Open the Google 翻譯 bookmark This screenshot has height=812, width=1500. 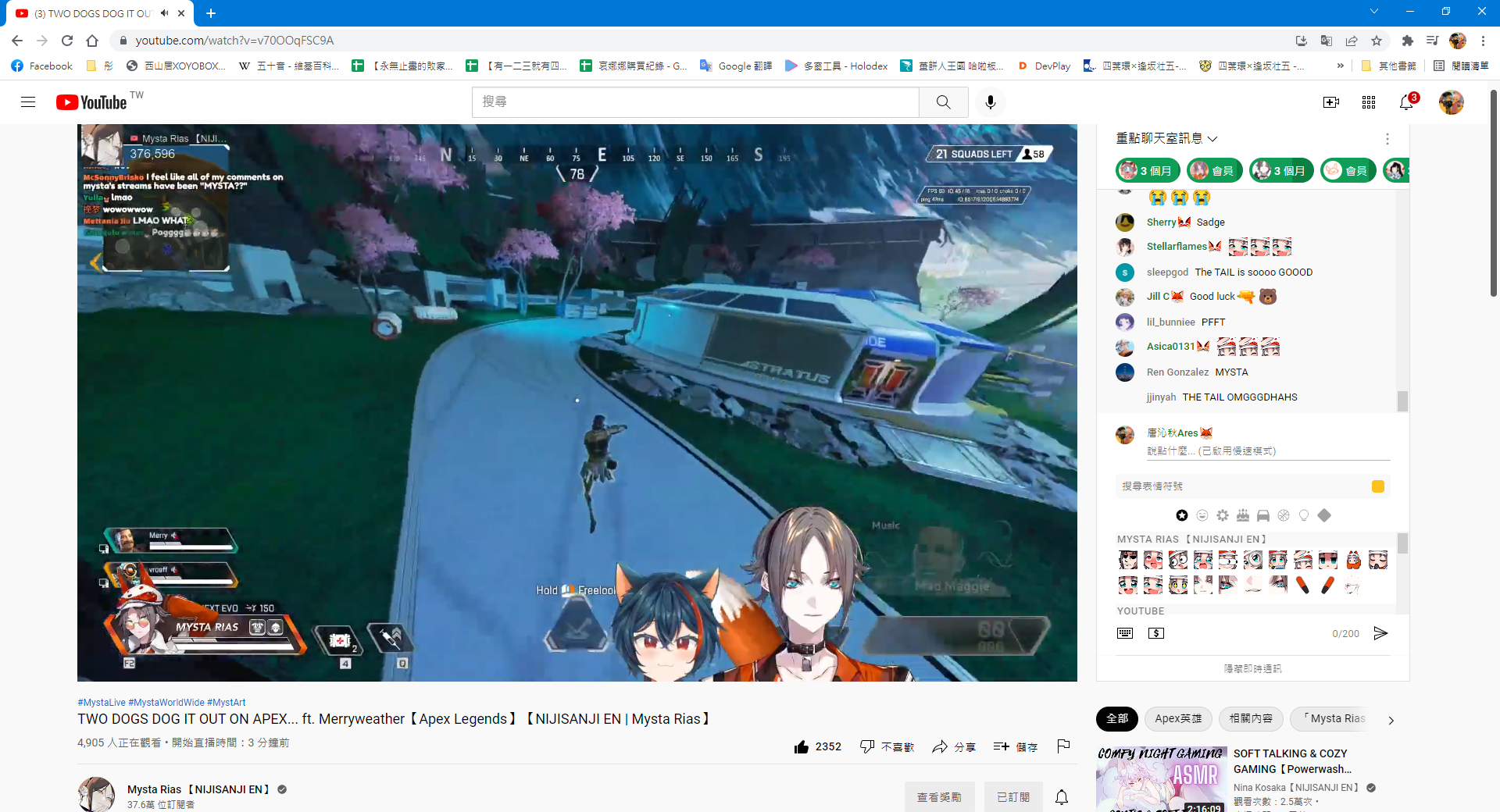coord(736,66)
